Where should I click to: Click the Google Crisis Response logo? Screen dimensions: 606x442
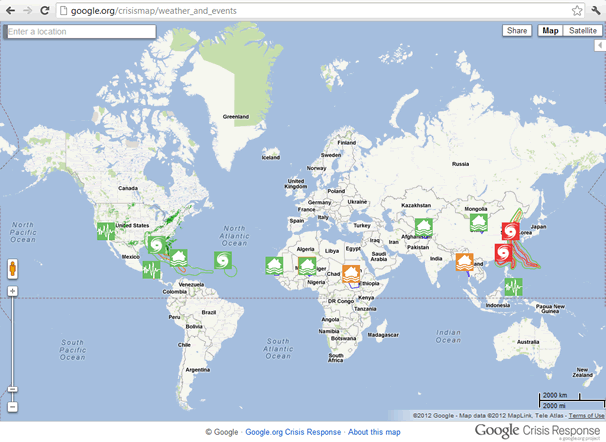(x=537, y=430)
